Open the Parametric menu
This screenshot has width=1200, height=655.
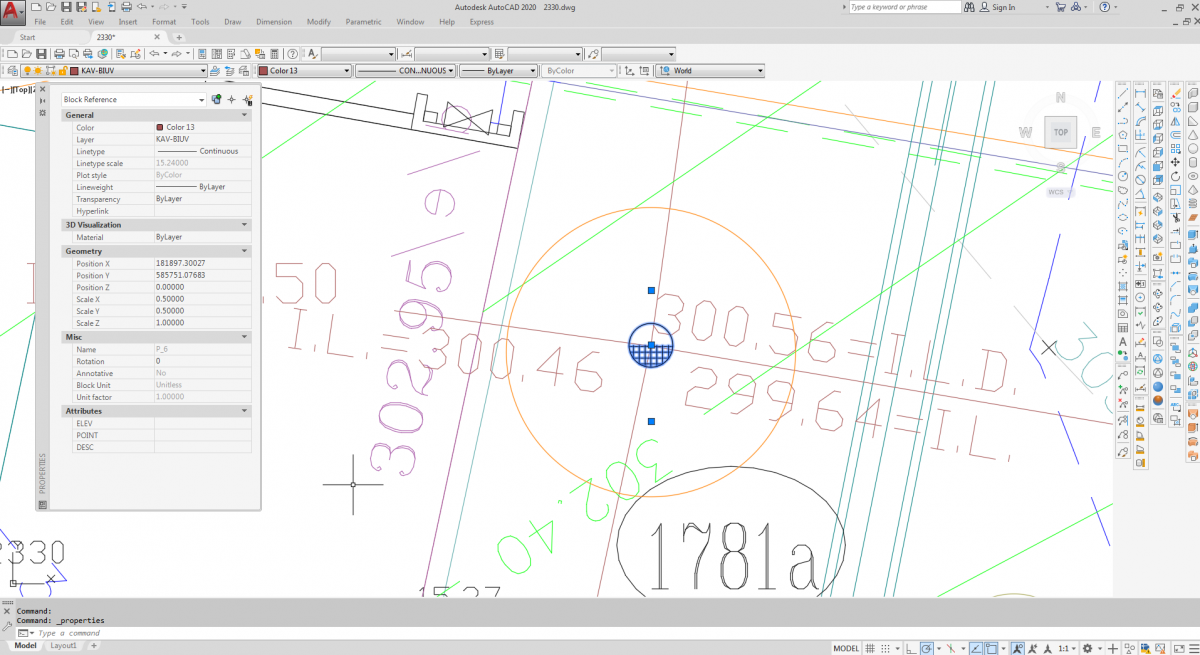click(x=363, y=21)
